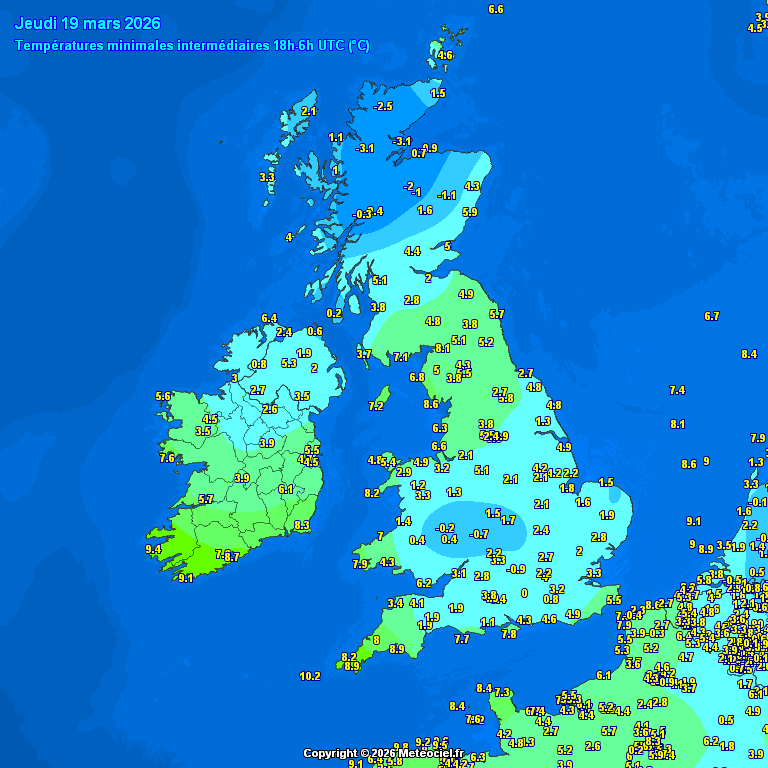Image resolution: width=768 pixels, height=768 pixels.
Task: Select the 7.1 reading in southwest Scotland
Action: (x=401, y=358)
